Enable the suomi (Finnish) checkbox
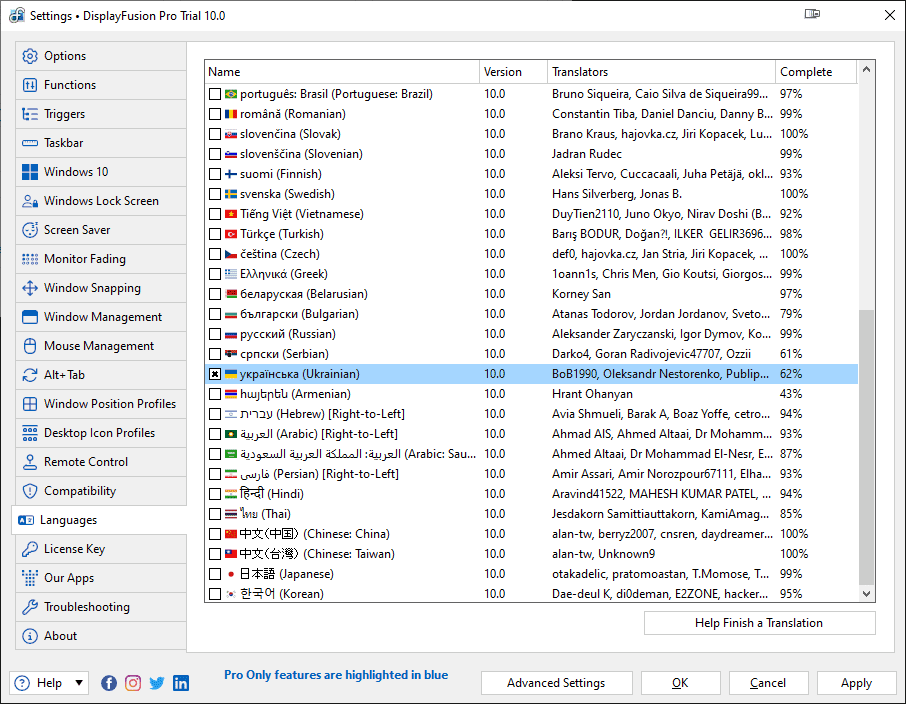Viewport: 906px width, 704px height. [215, 174]
